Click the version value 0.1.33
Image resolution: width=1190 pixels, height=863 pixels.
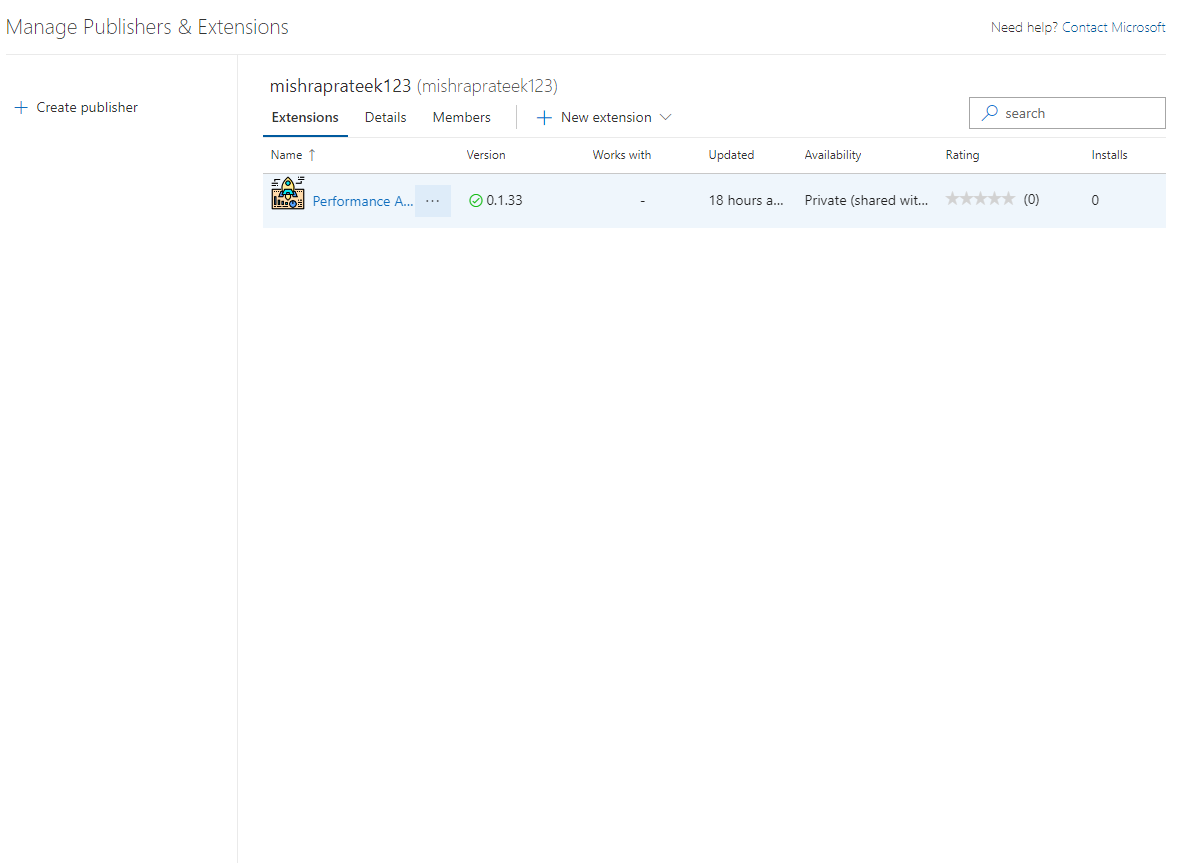click(x=504, y=200)
